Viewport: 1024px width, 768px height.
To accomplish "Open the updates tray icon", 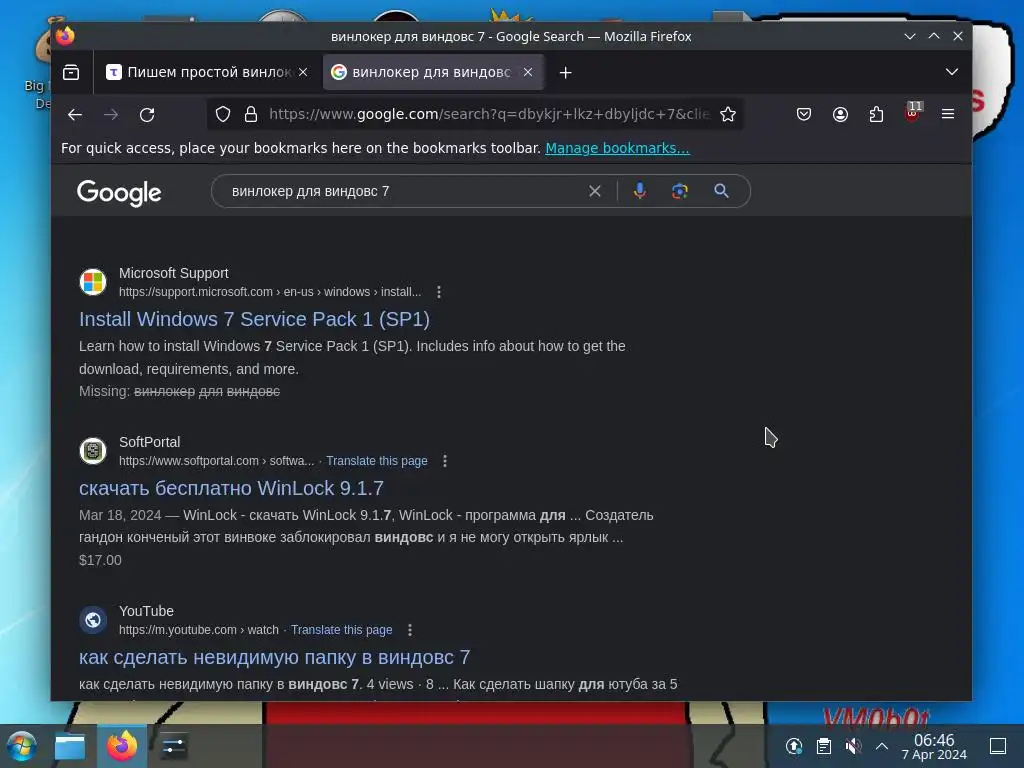I will coord(793,746).
